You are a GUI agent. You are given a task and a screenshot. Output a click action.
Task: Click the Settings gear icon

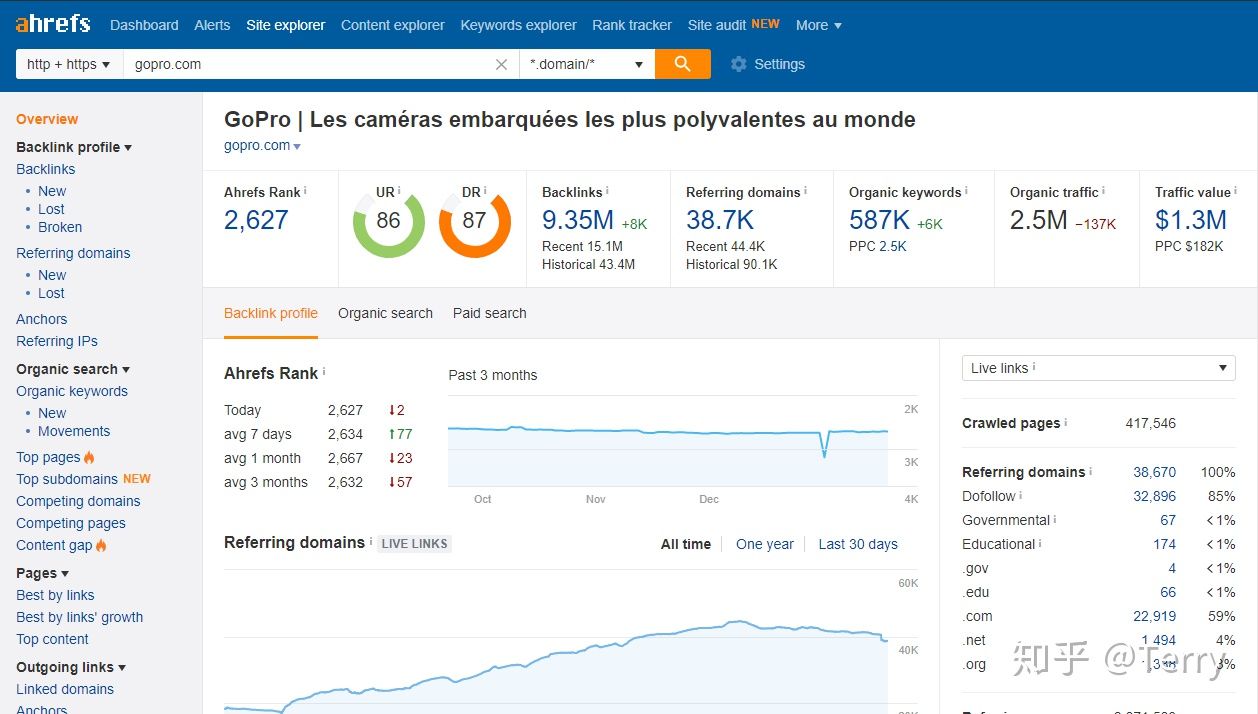tap(739, 64)
